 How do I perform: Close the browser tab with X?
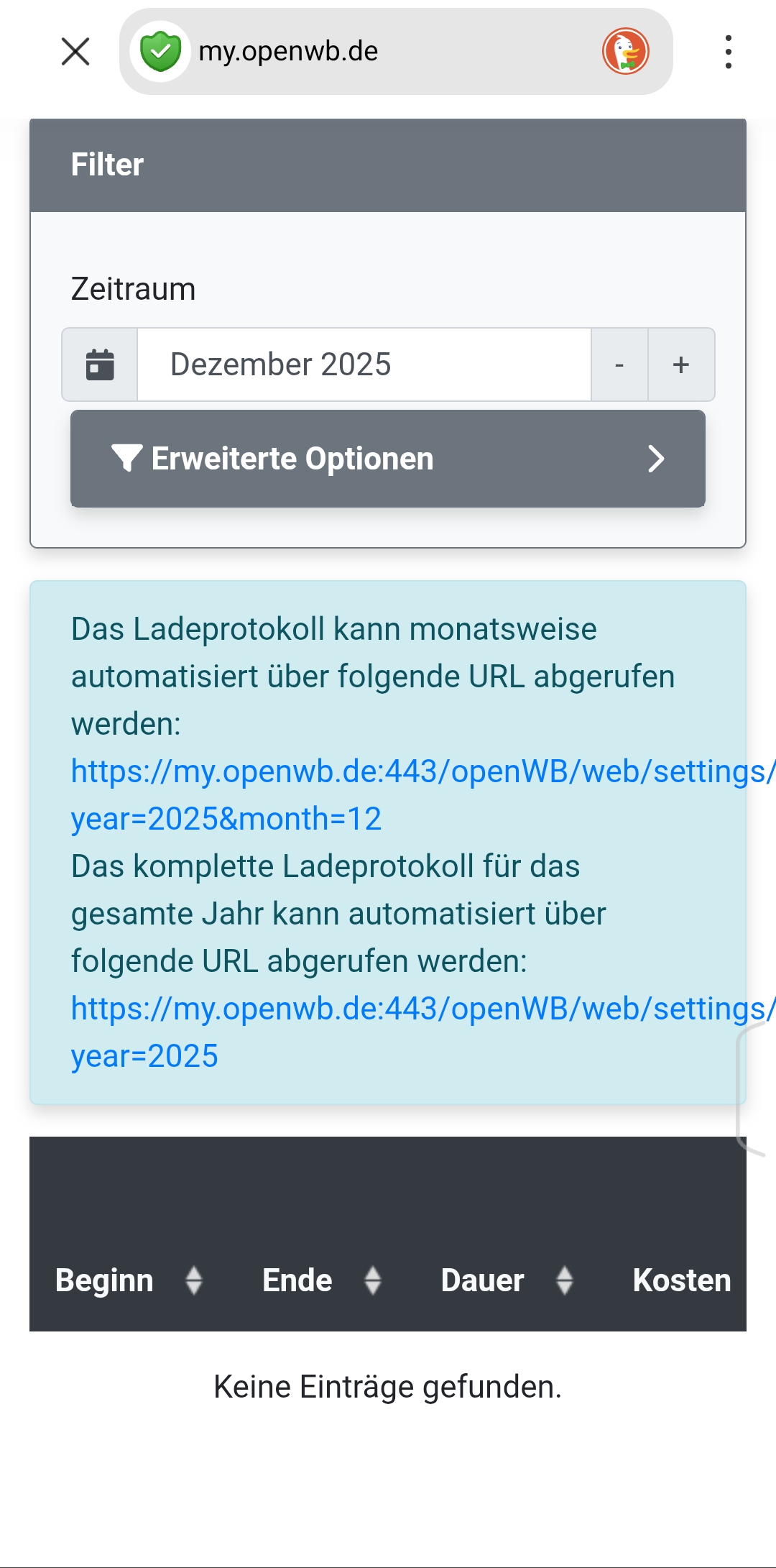75,52
